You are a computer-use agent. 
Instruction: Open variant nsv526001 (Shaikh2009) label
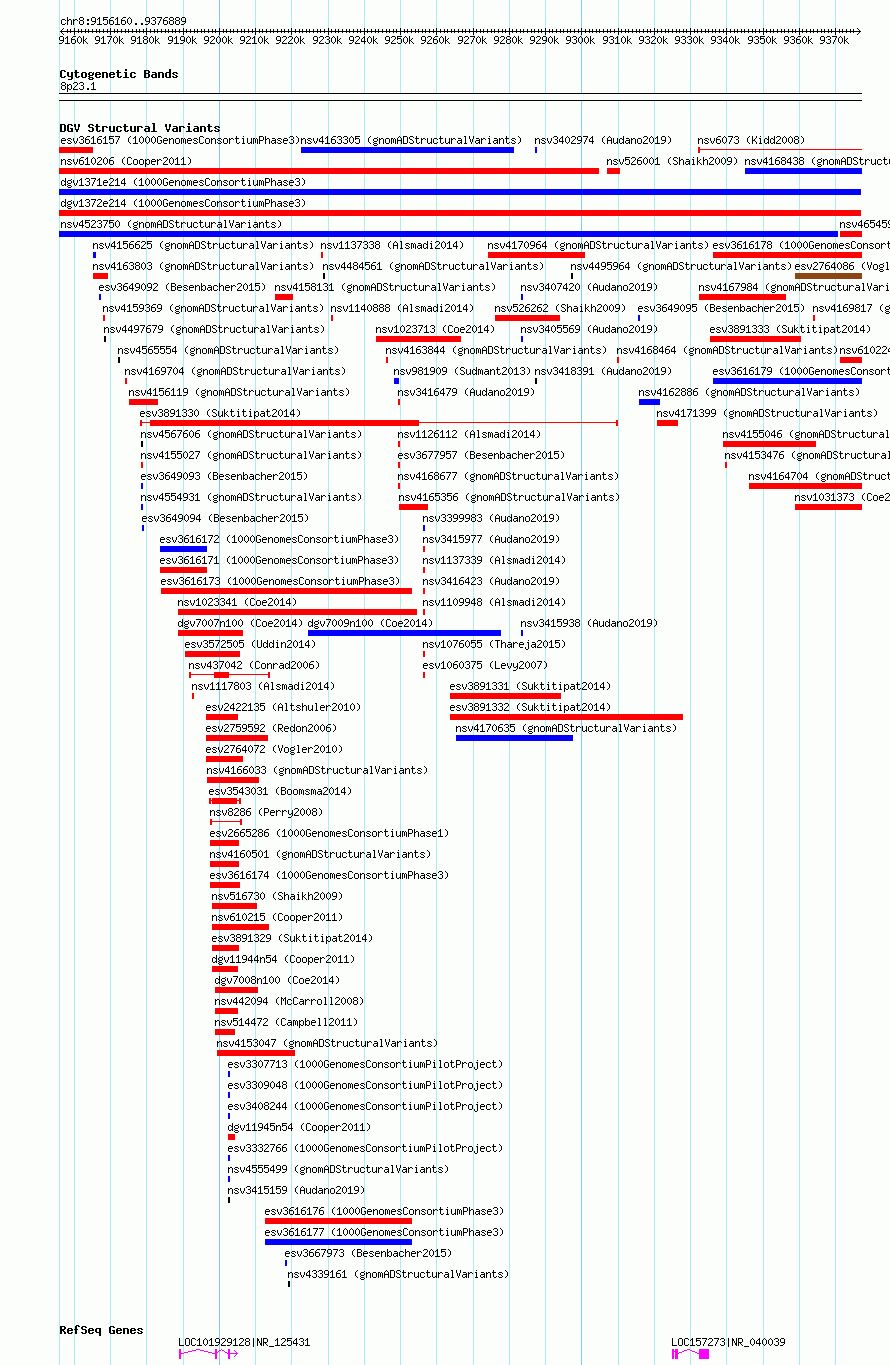(672, 161)
